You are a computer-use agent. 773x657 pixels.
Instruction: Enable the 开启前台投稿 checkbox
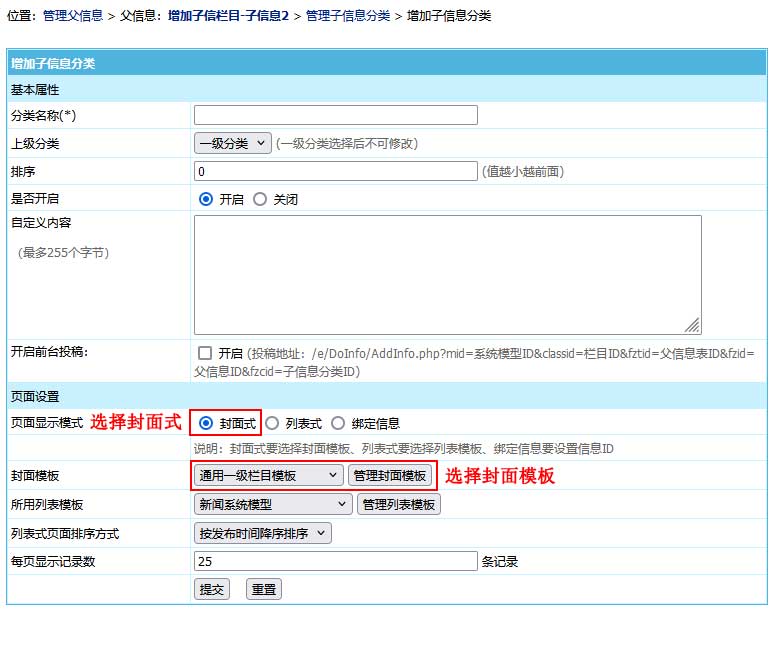(205, 353)
